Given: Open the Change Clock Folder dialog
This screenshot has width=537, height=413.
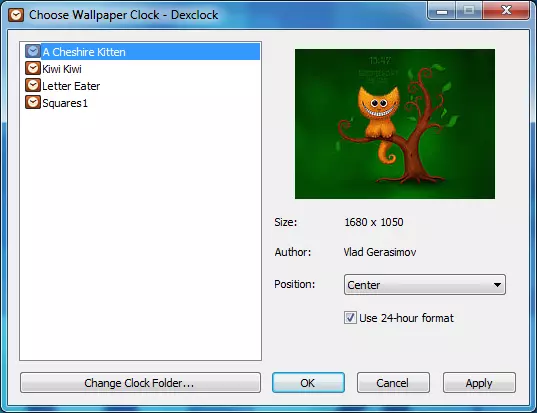Looking at the screenshot, I should click(140, 383).
